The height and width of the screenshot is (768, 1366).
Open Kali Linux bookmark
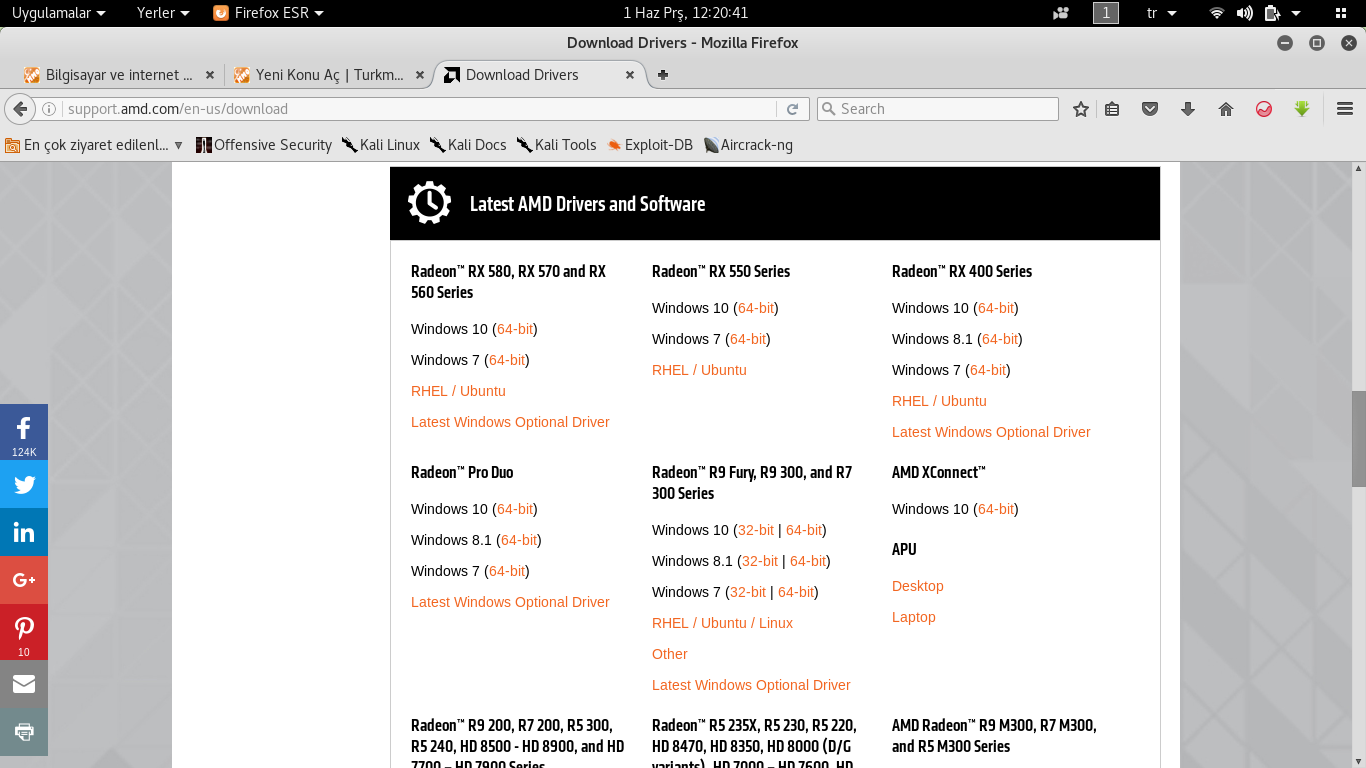click(380, 145)
